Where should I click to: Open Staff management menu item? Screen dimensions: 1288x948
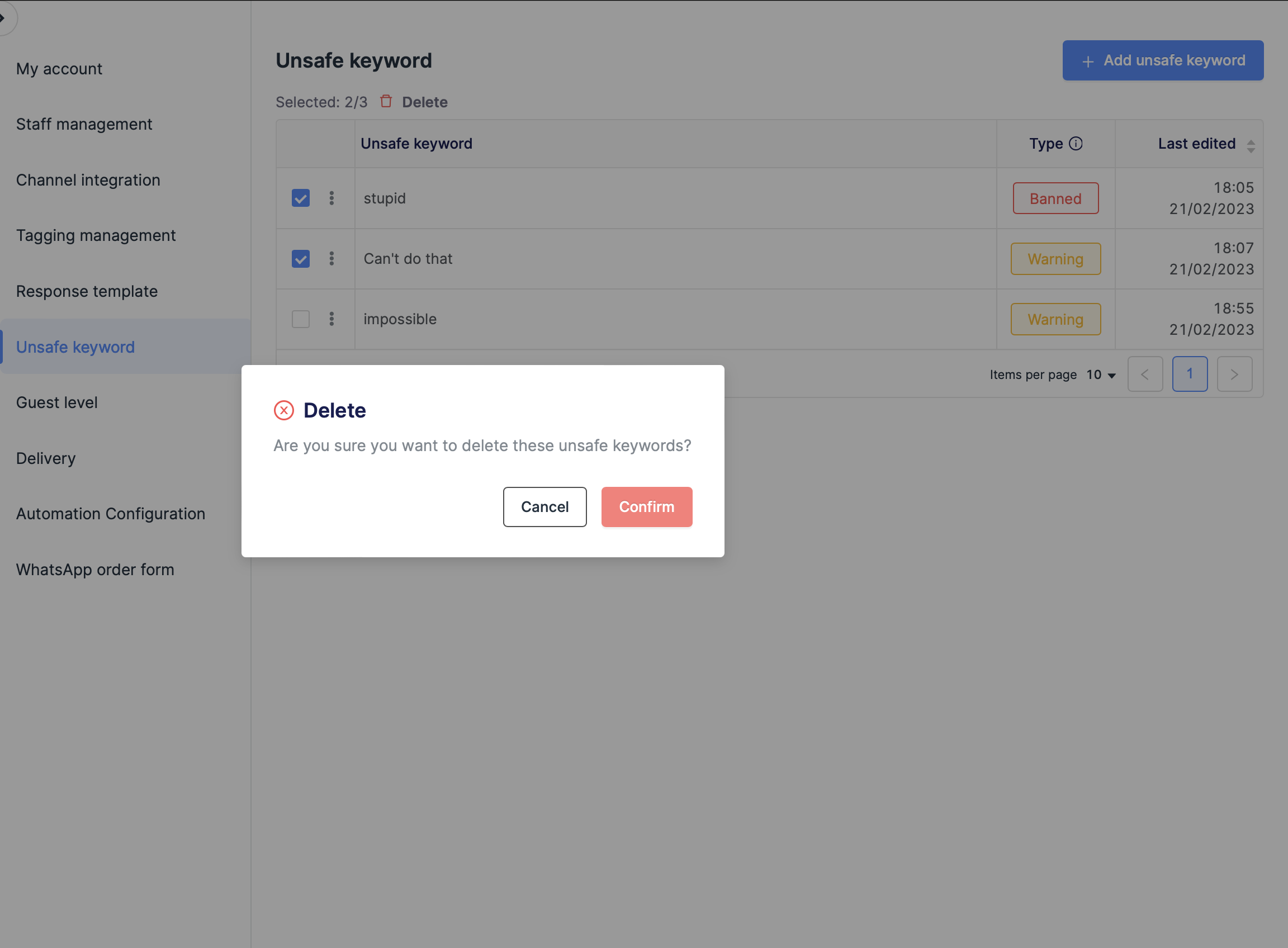pyautogui.click(x=84, y=124)
